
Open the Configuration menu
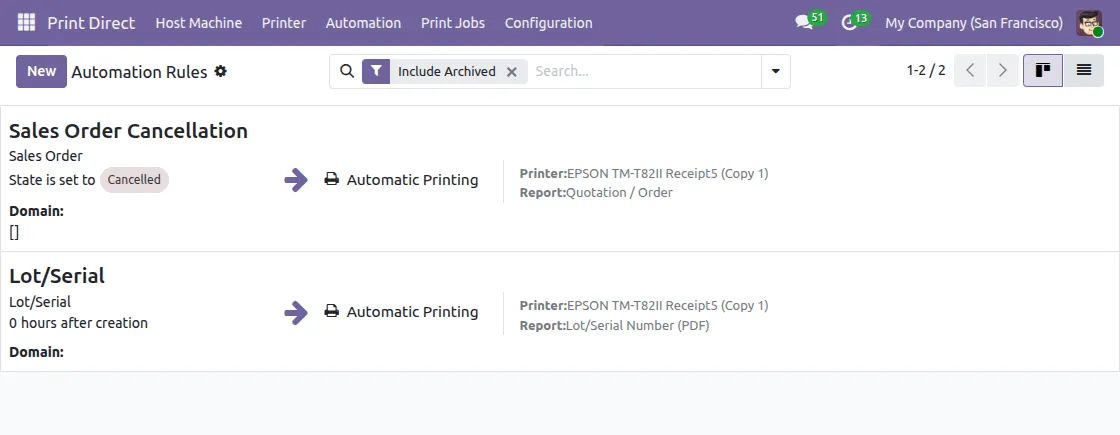(548, 22)
